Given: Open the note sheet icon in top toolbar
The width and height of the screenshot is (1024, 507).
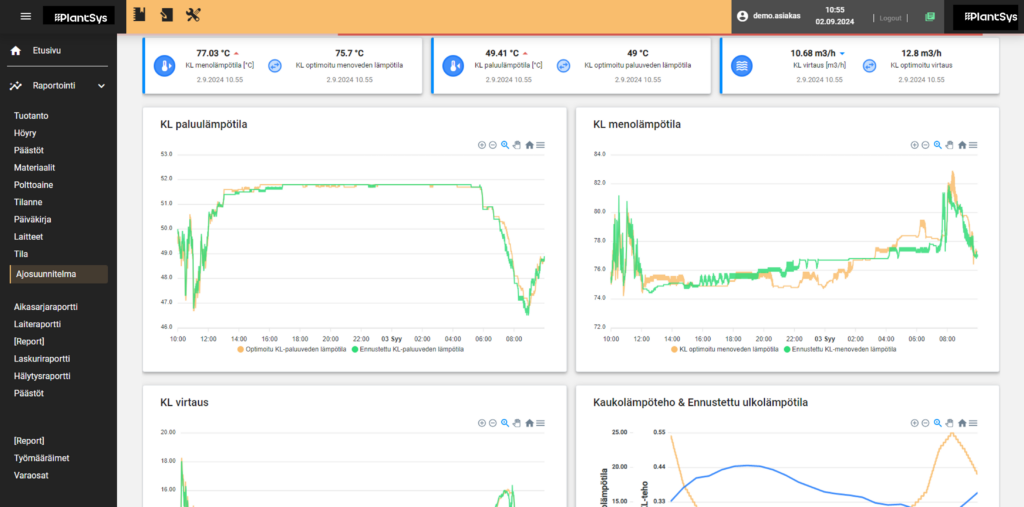Looking at the screenshot, I should tap(167, 15).
